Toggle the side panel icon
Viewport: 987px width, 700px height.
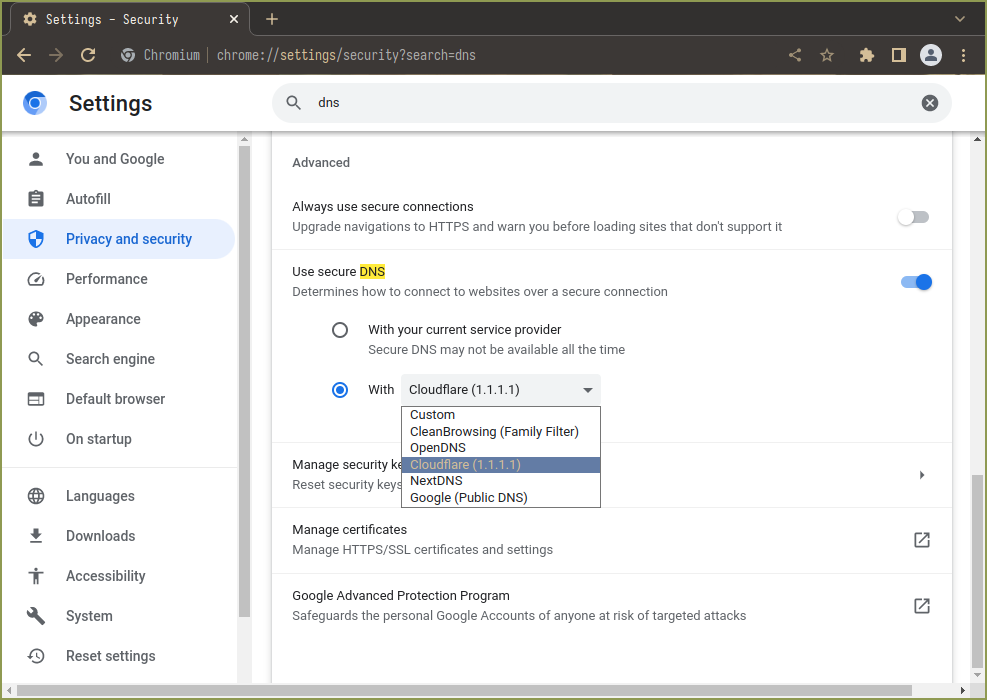click(x=899, y=55)
